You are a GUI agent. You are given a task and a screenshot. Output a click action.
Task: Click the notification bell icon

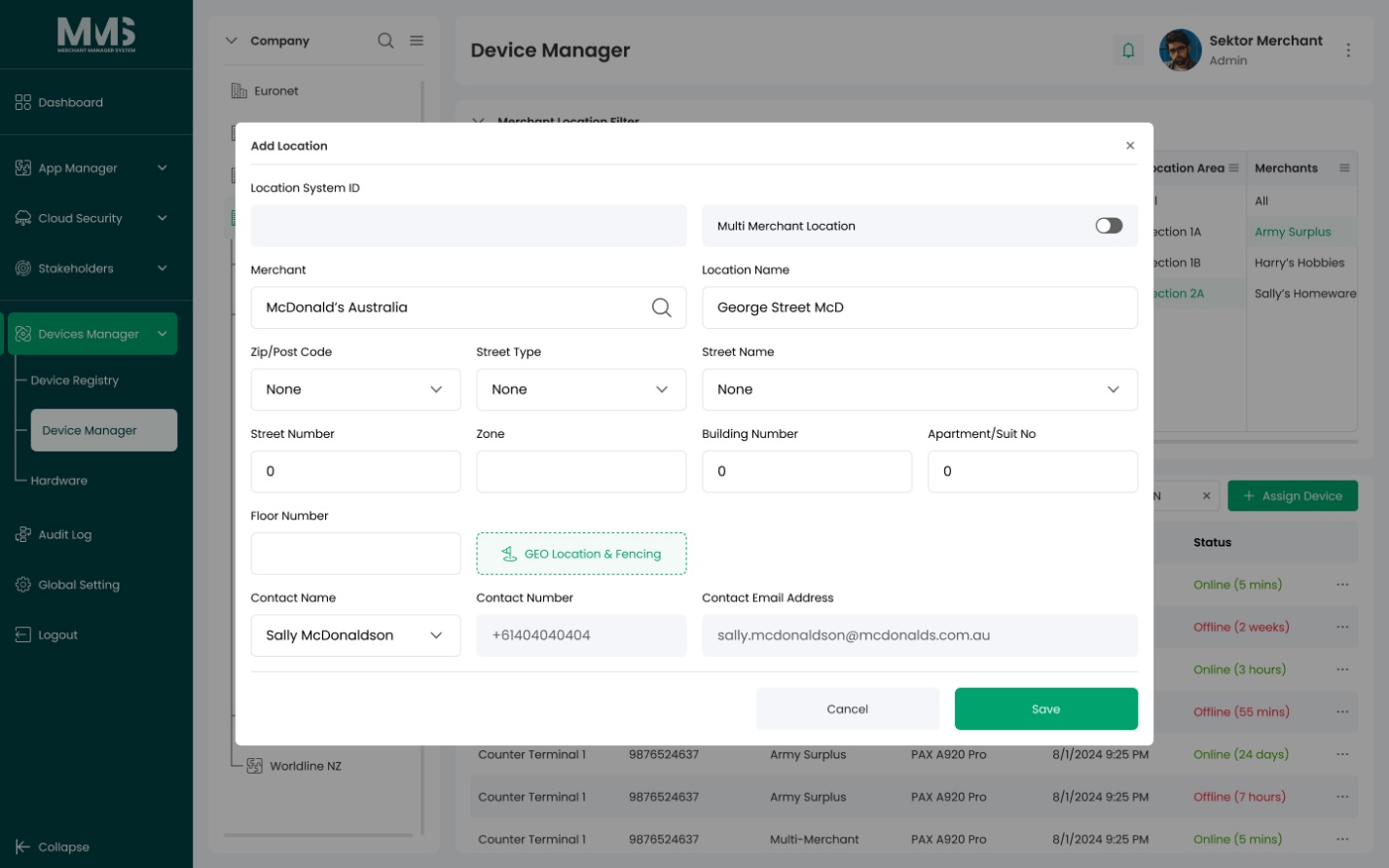click(1128, 50)
